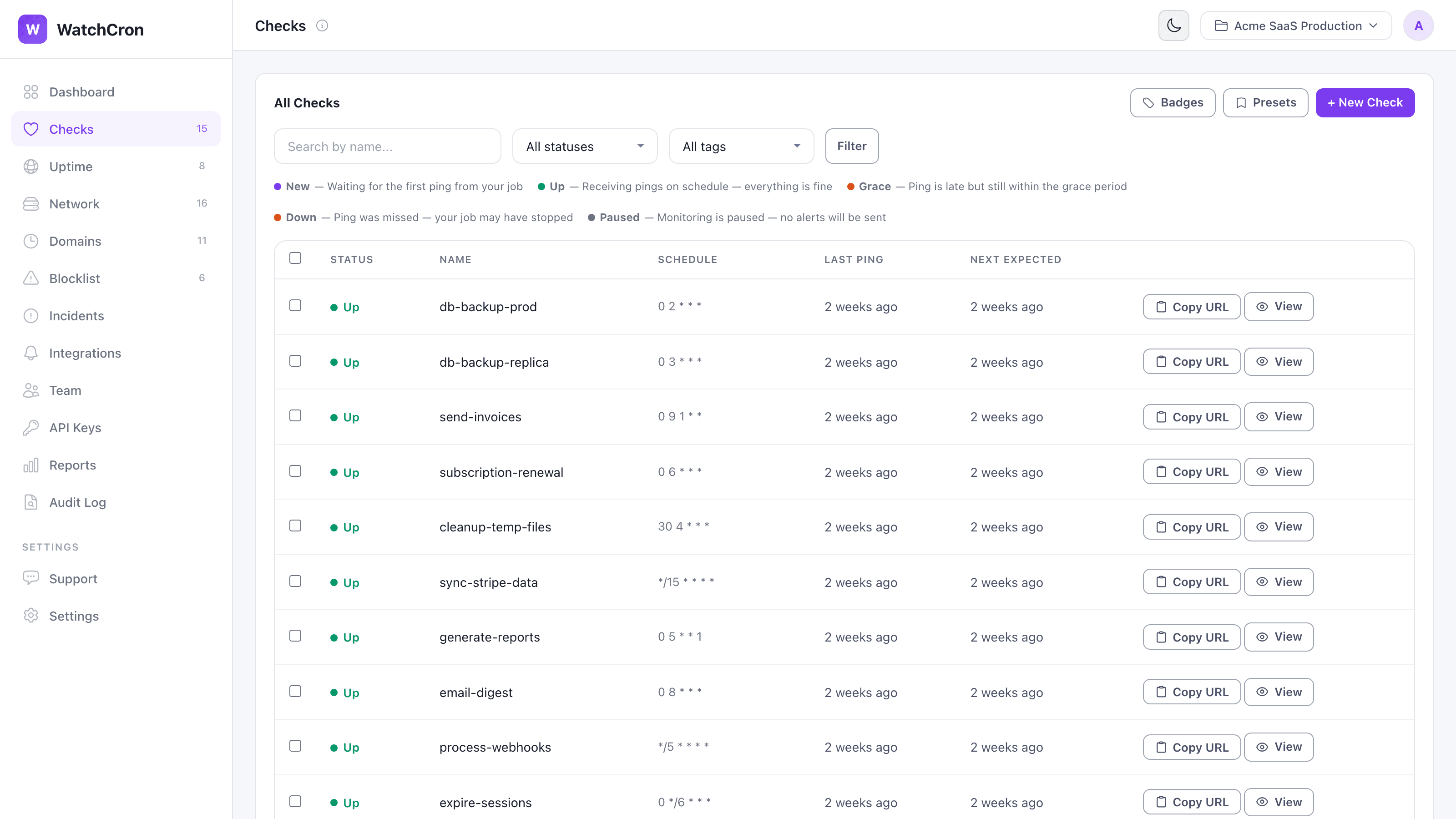
Task: Open the Badges button
Action: pyautogui.click(x=1173, y=103)
